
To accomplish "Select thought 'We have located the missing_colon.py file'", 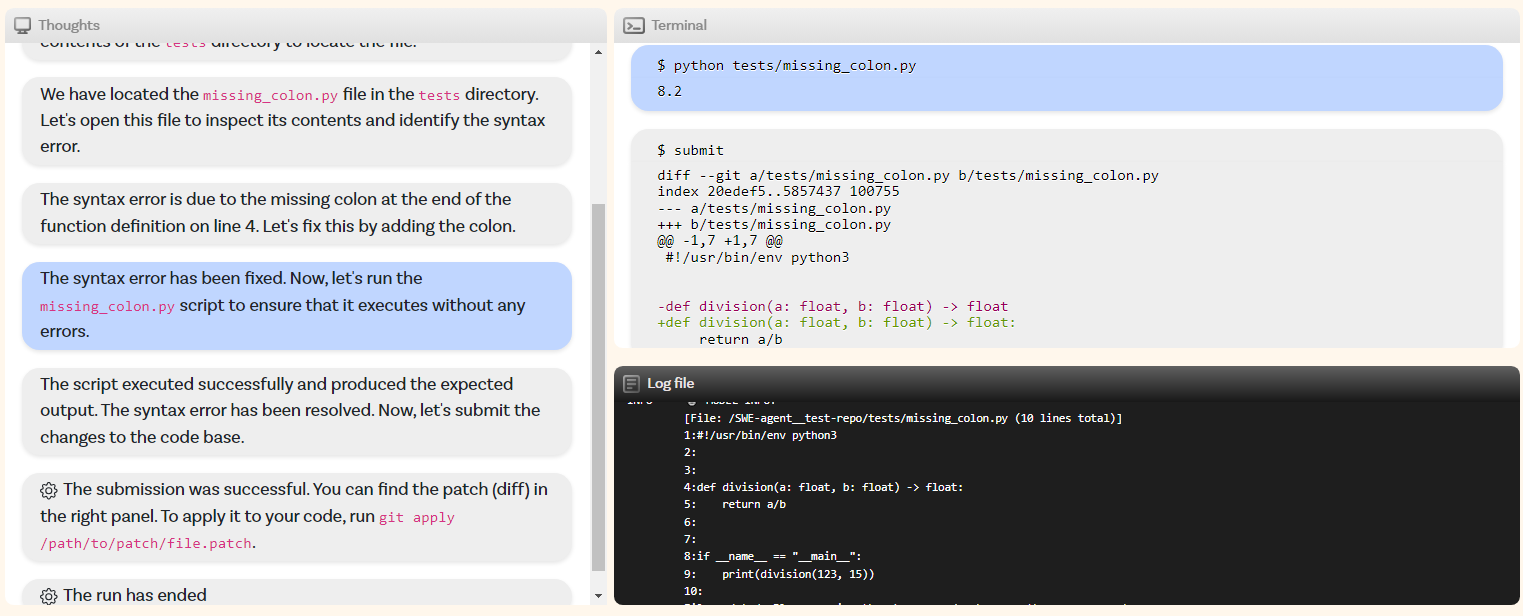I will point(297,120).
